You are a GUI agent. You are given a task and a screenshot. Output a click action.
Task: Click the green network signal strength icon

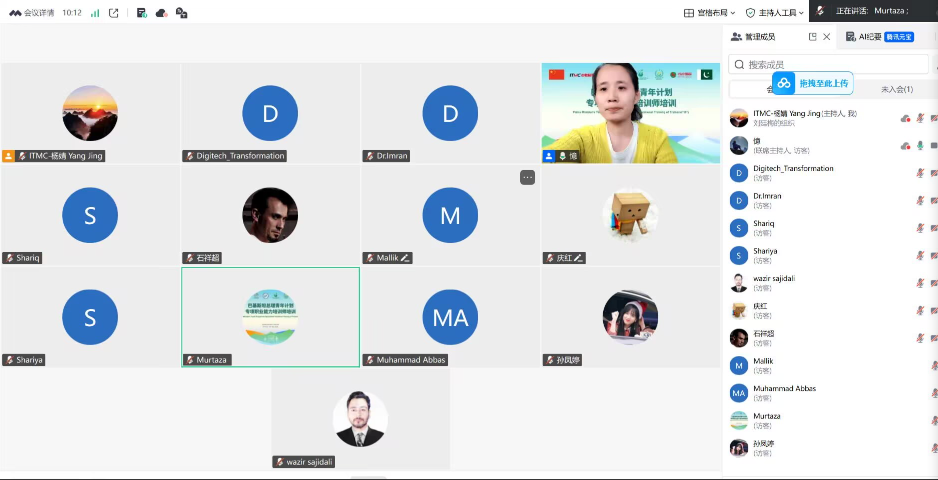point(95,13)
